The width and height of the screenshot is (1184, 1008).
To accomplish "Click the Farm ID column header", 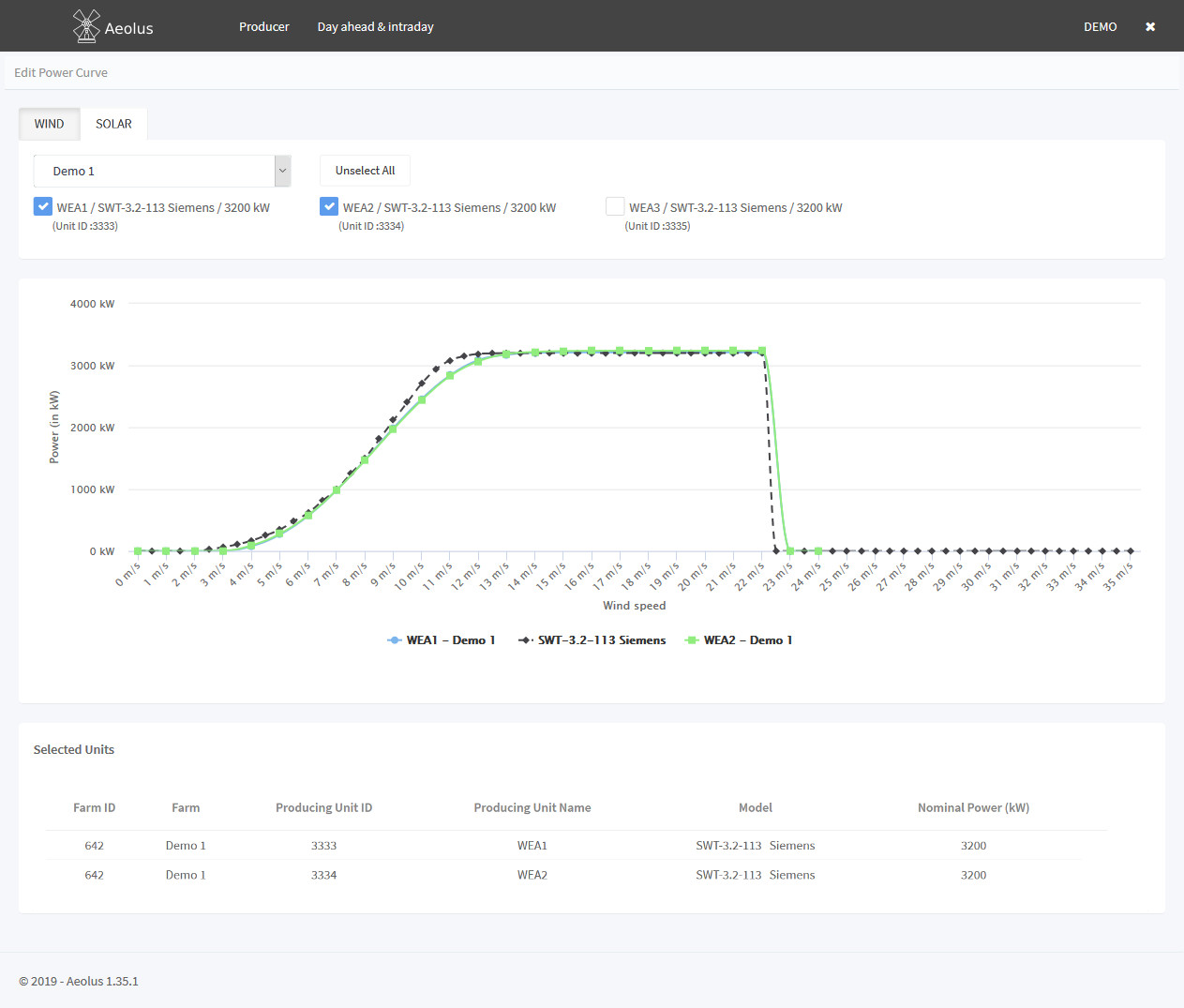I will pyautogui.click(x=95, y=807).
